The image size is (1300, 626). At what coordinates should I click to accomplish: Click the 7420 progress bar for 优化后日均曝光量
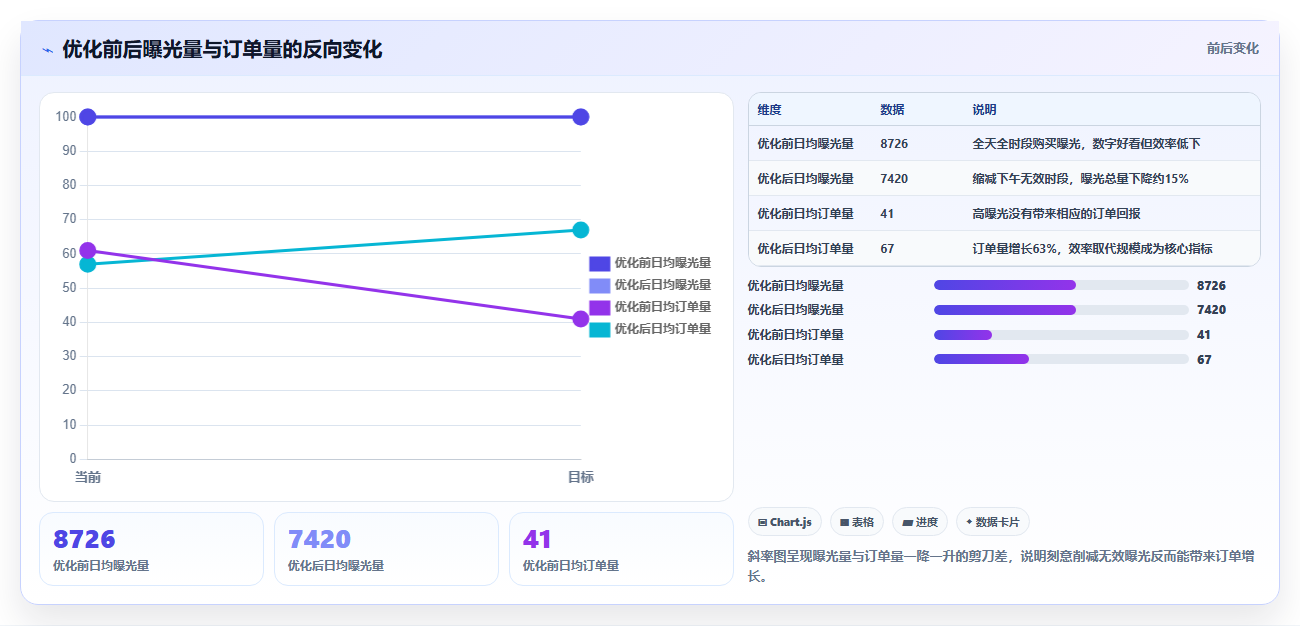(x=1061, y=310)
